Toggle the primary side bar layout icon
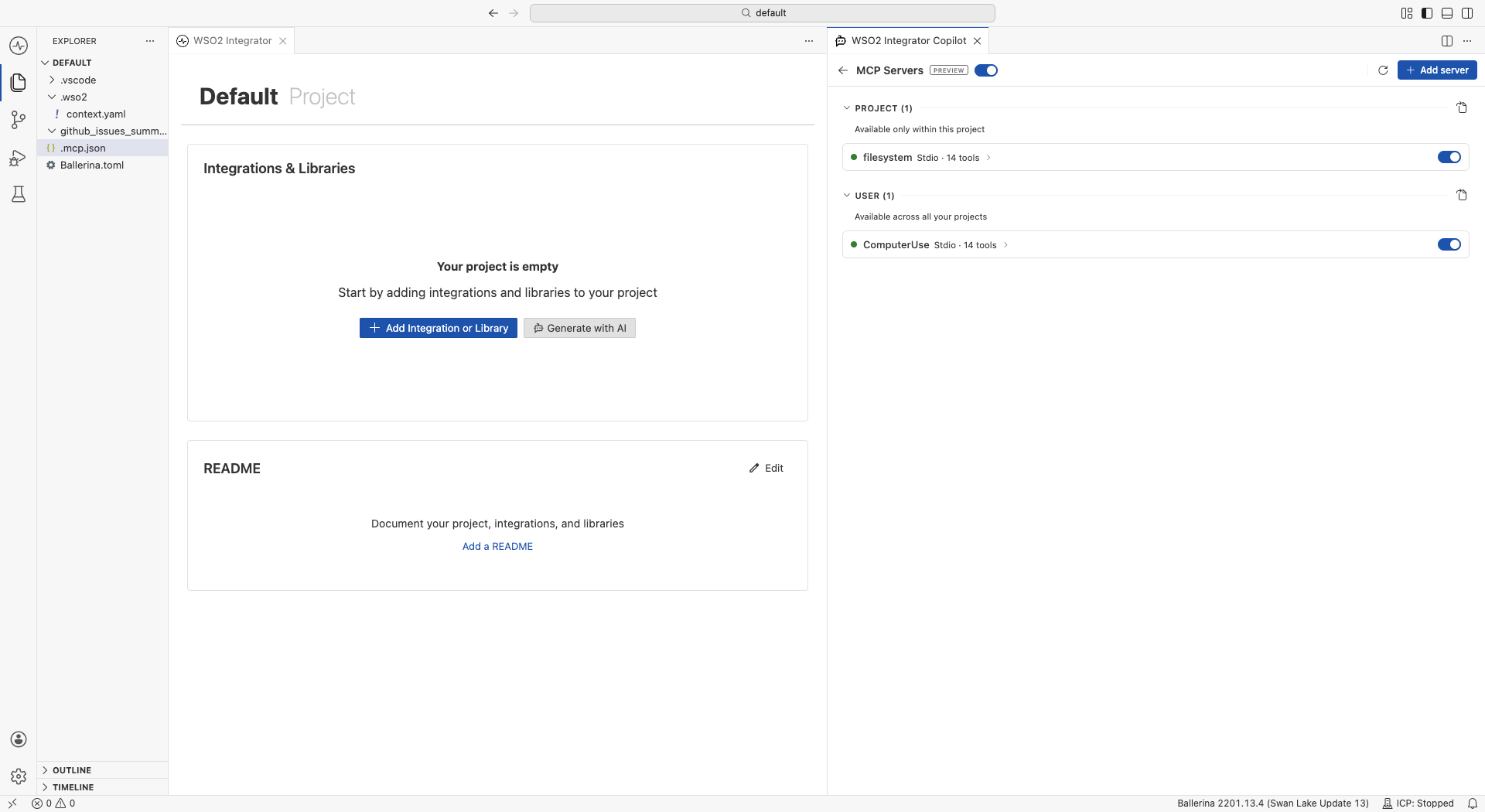Image resolution: width=1485 pixels, height=812 pixels. [x=1427, y=13]
